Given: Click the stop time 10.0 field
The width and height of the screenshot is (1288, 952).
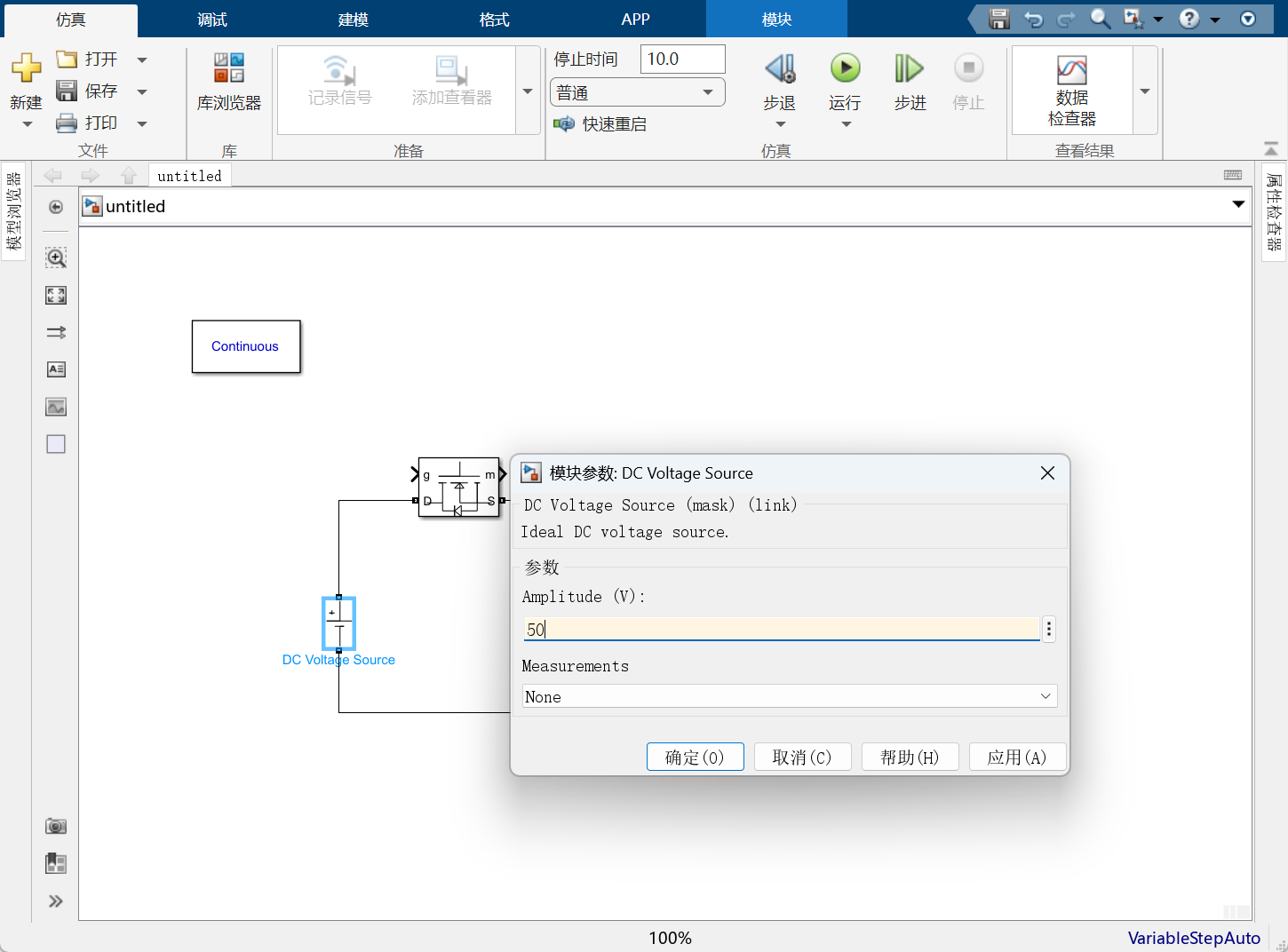Looking at the screenshot, I should pos(682,59).
